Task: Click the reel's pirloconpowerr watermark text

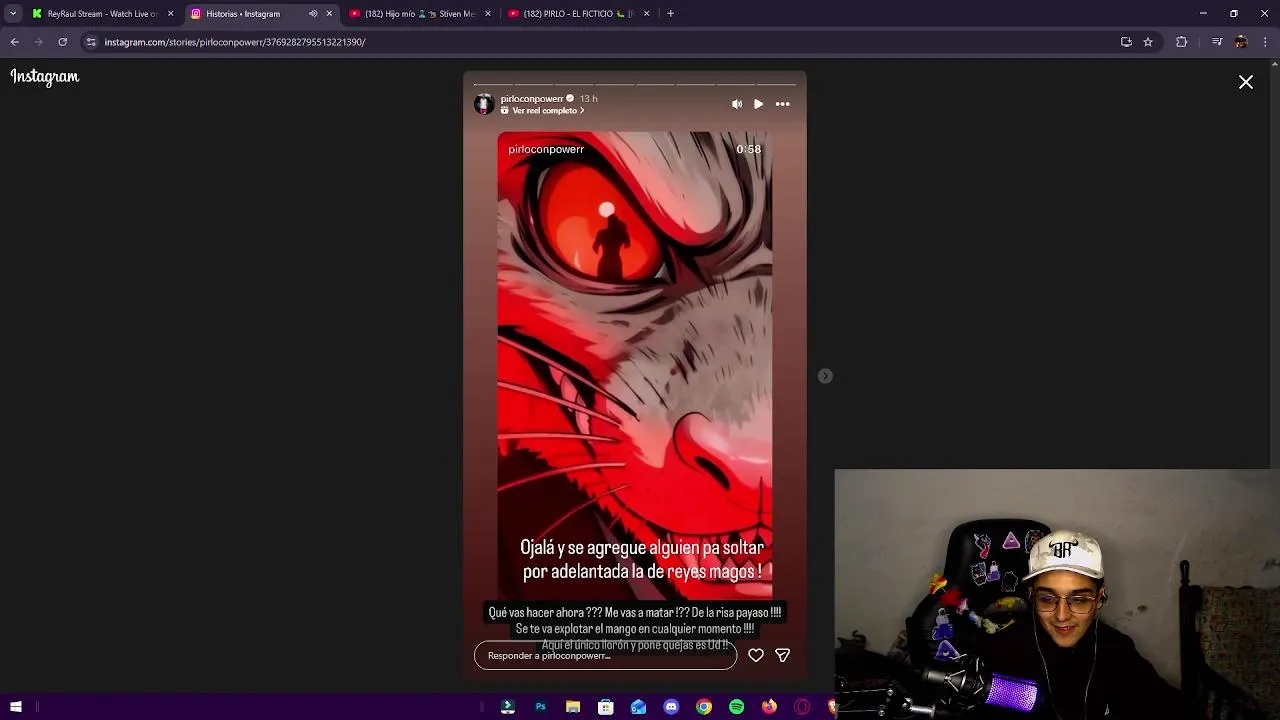Action: pos(546,149)
